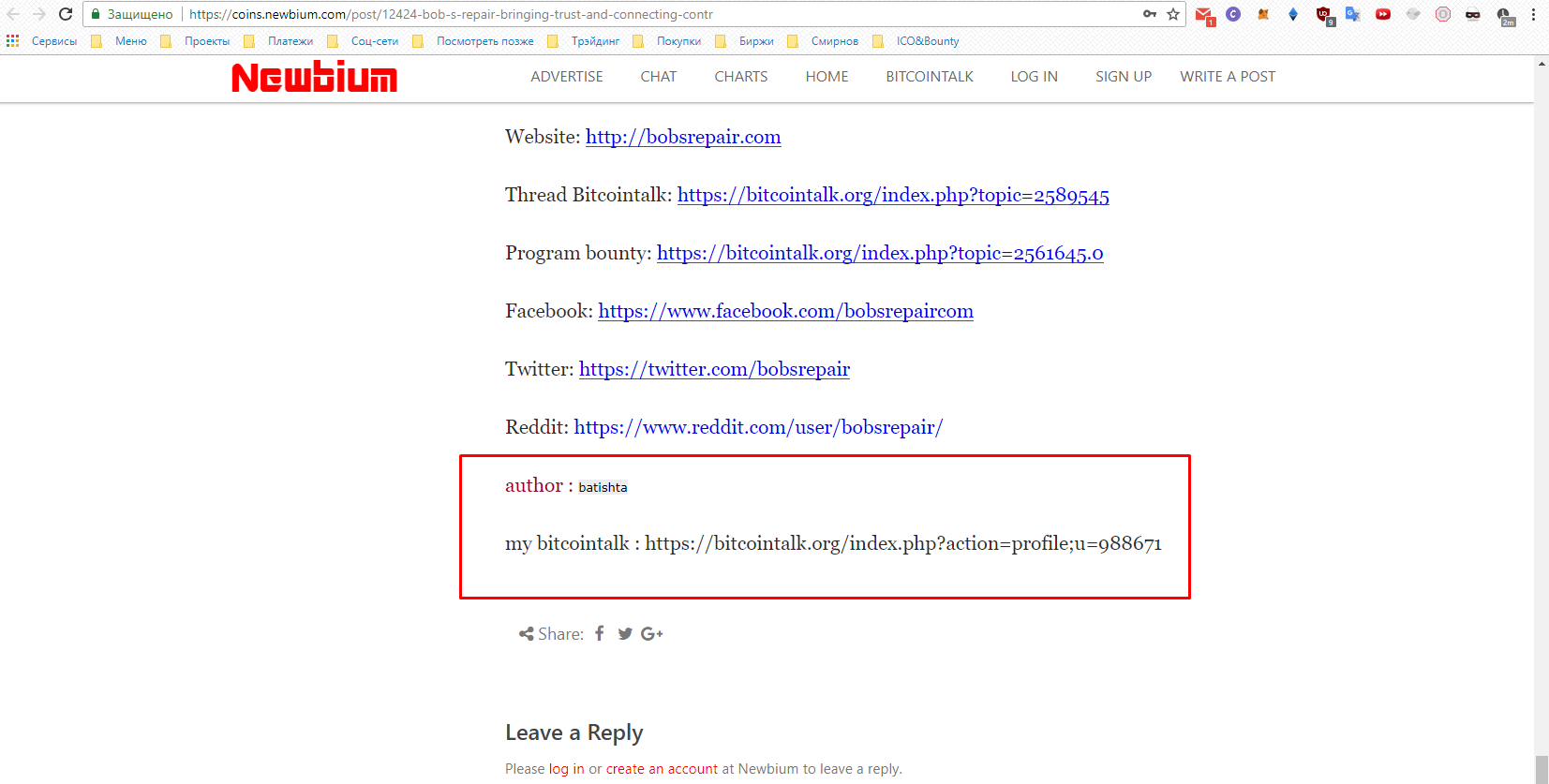Open the Thread Bitcointalk topic=2589545 link
The height and width of the screenshot is (784, 1549).
[893, 195]
